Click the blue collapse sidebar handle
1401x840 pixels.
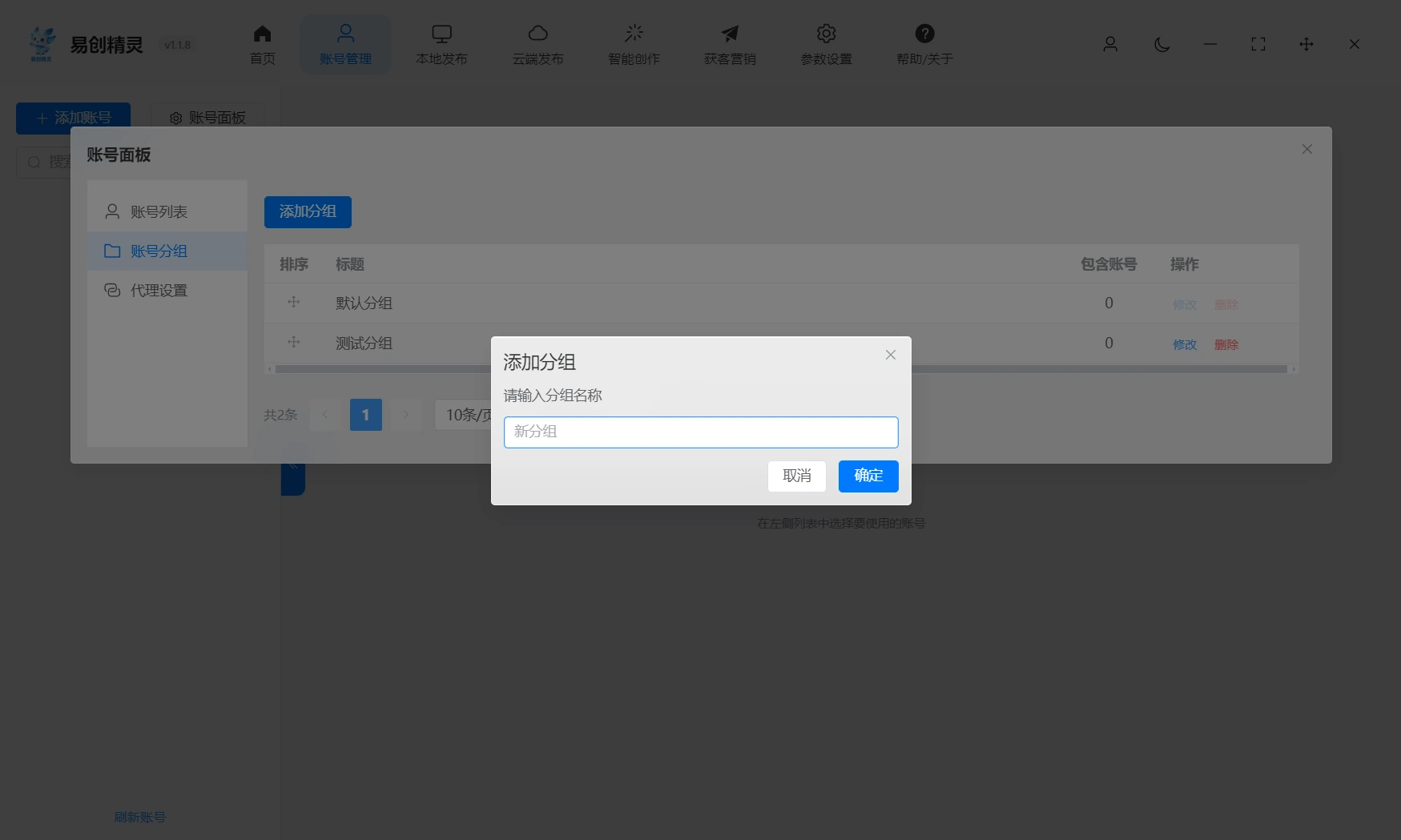[293, 479]
